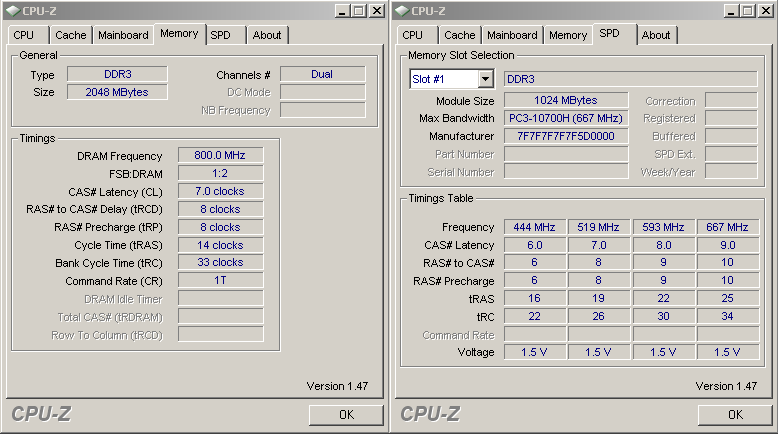Click the CPU-Z title icon in left window
This screenshot has height=434, width=778.
pyautogui.click(x=13, y=11)
